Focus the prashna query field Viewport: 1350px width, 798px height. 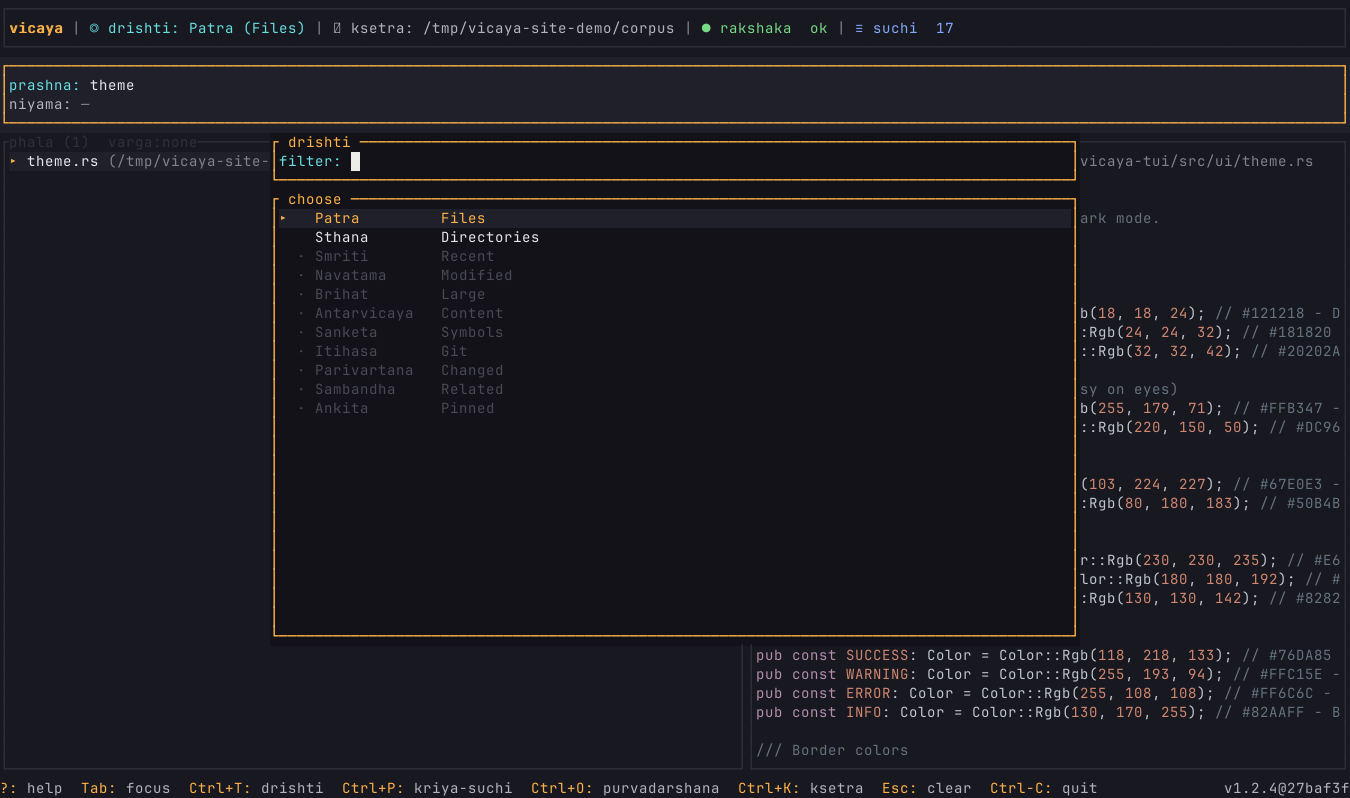[x=675, y=85]
